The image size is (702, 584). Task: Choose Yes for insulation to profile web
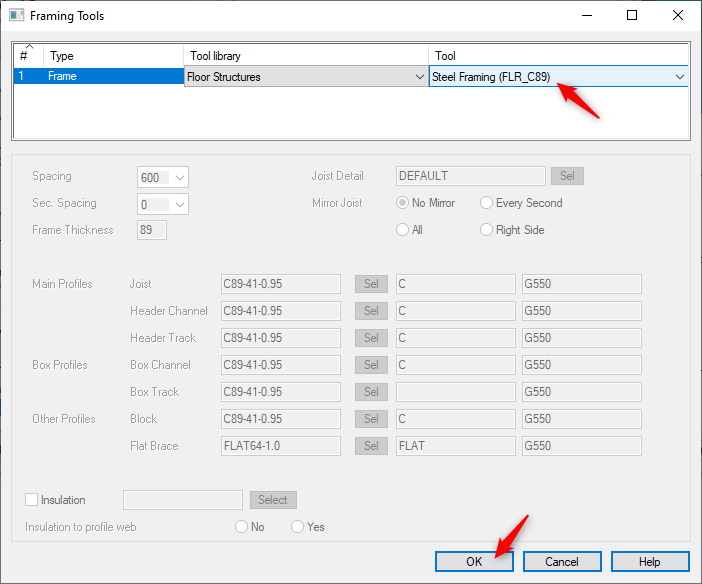(x=297, y=527)
